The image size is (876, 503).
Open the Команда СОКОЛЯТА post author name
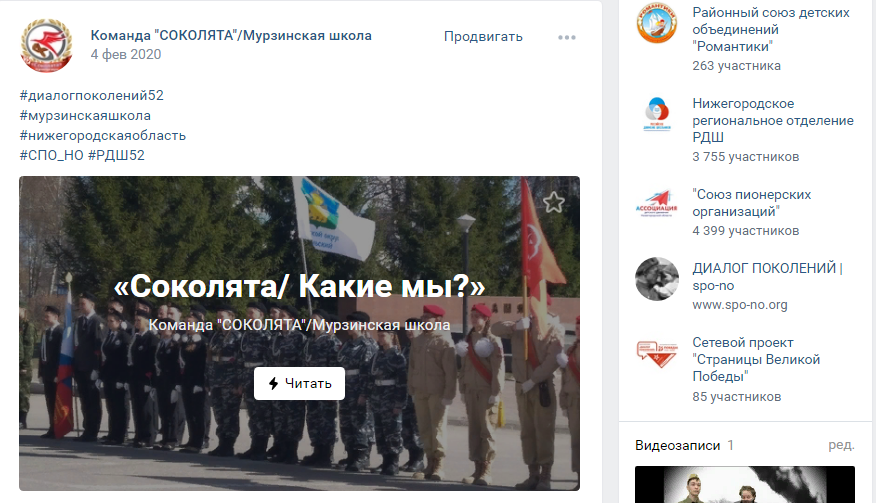tap(231, 35)
